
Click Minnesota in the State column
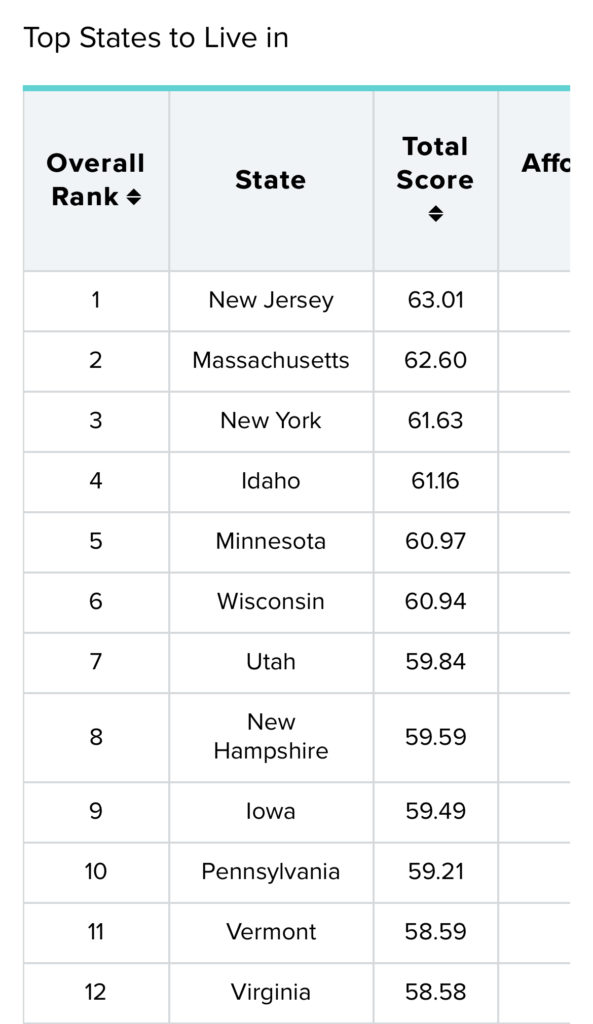click(271, 541)
